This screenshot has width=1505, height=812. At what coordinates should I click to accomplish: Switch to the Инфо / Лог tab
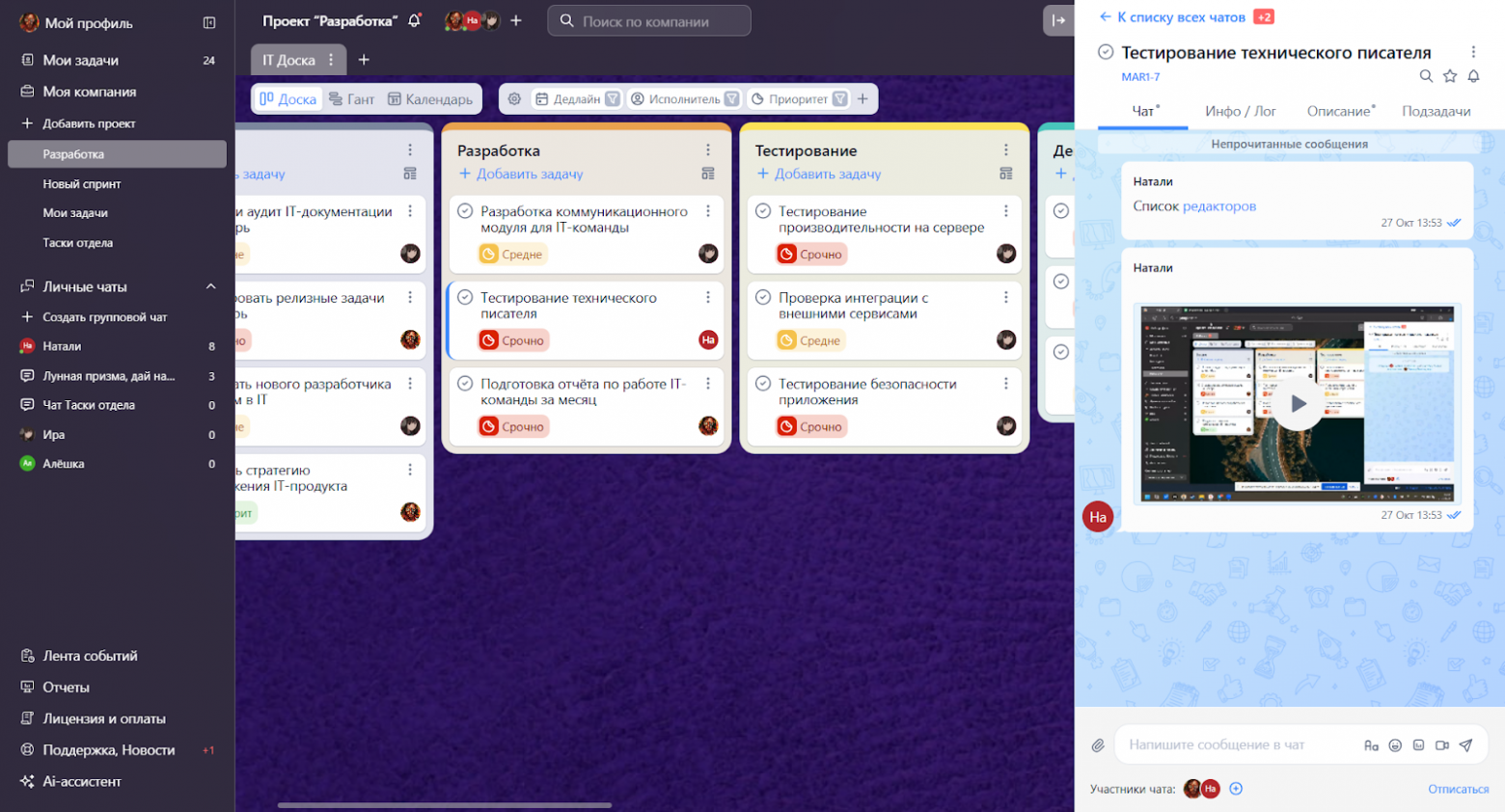1240,111
